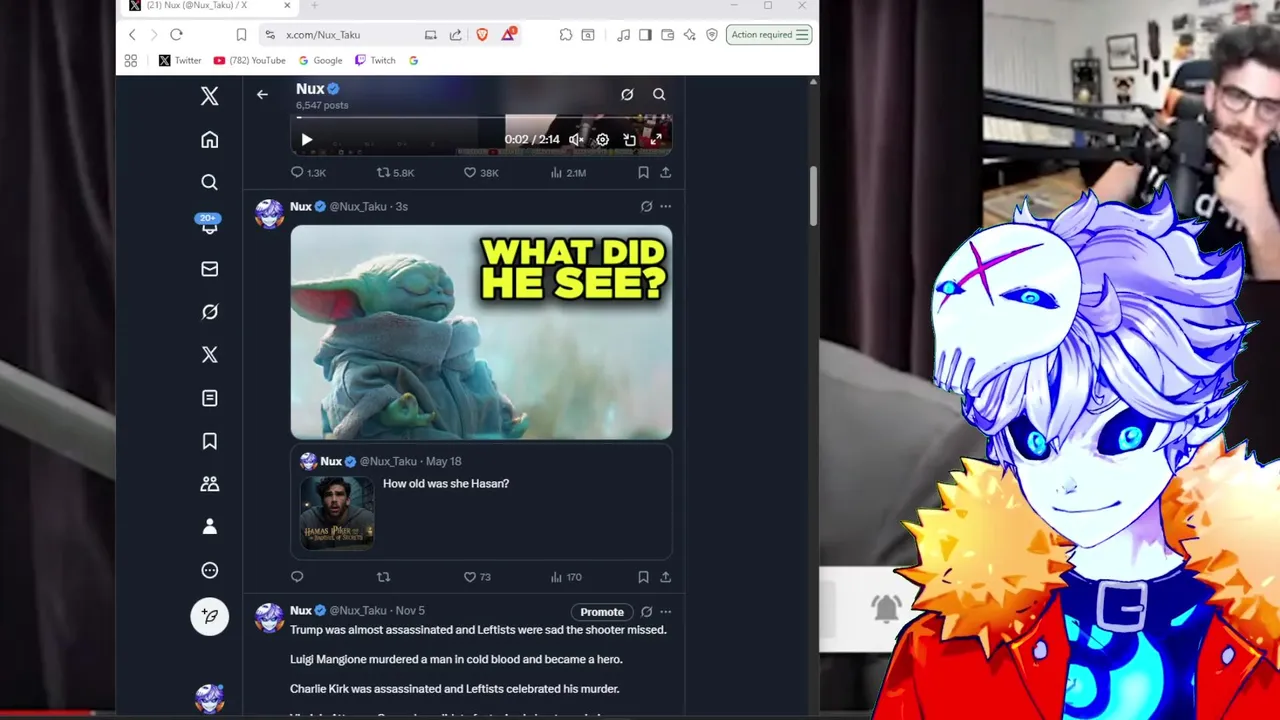The height and width of the screenshot is (720, 1280).
Task: Expand the video to fullscreen
Action: click(656, 140)
